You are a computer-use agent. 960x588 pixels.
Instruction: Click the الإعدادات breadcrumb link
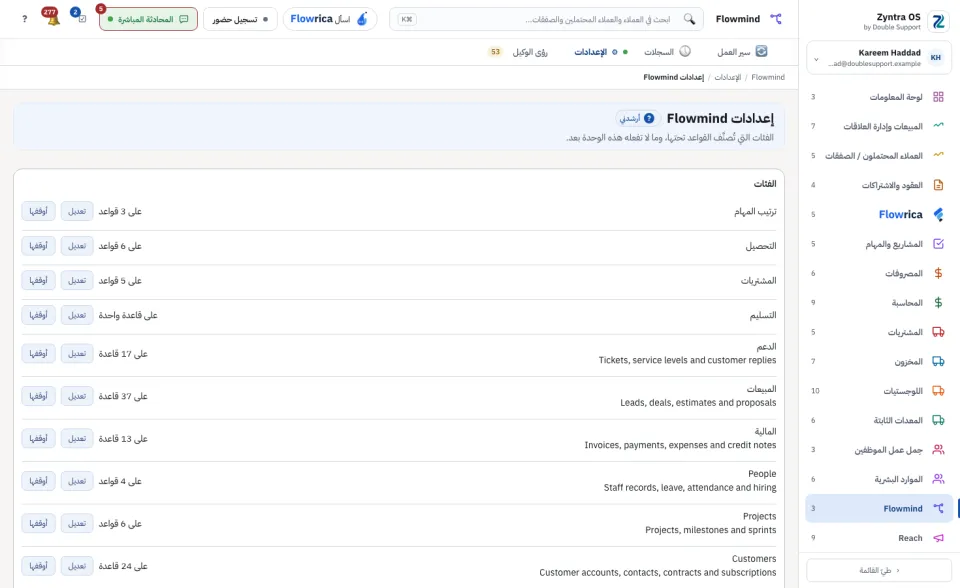point(727,77)
